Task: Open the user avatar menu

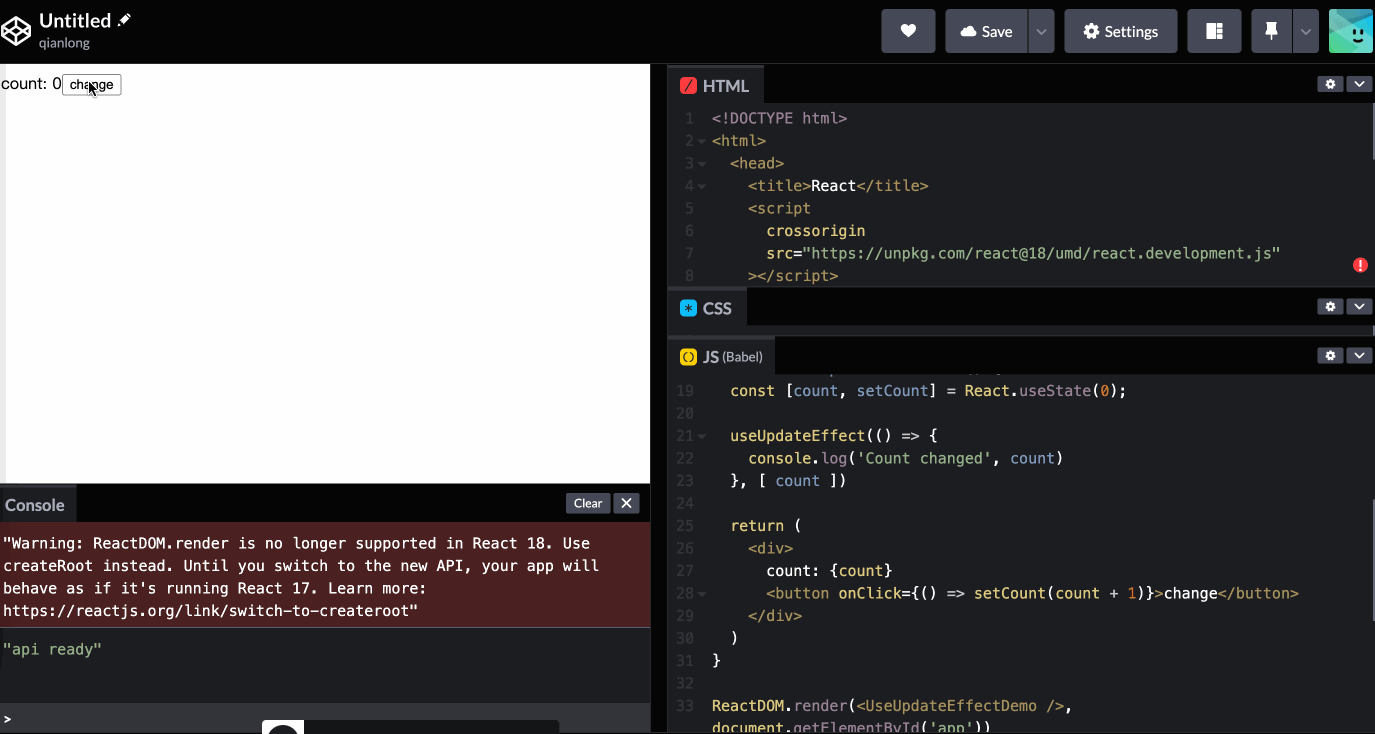Action: (x=1350, y=31)
